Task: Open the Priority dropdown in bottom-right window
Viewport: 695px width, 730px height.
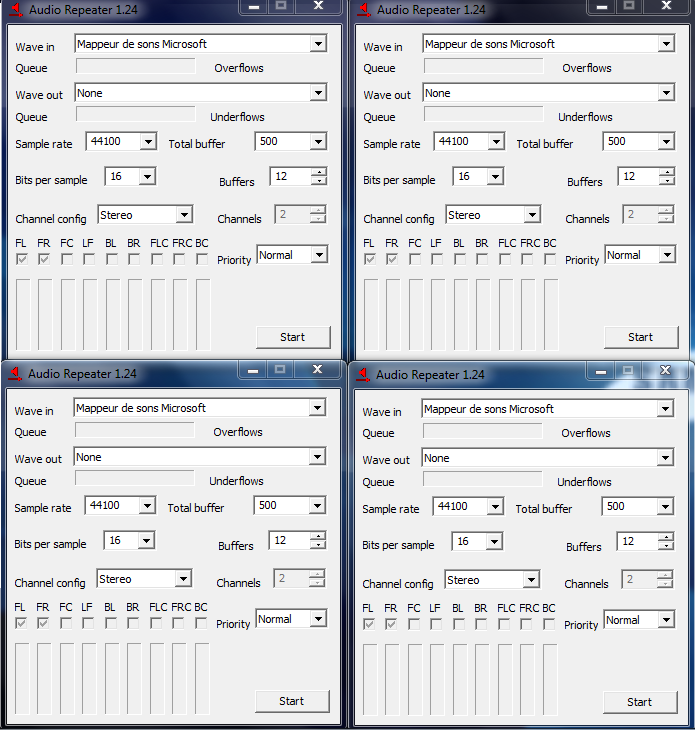Action: point(667,620)
